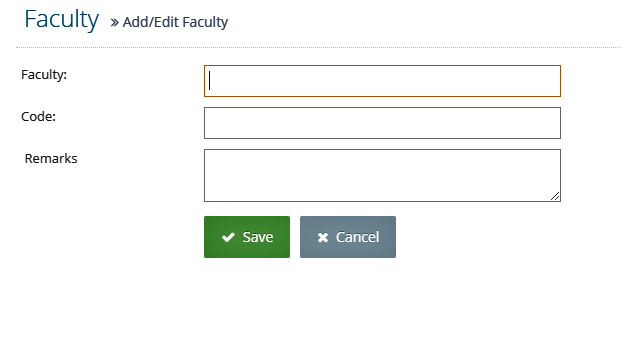Save the faculty record
This screenshot has height=360, width=628.
pyautogui.click(x=247, y=237)
